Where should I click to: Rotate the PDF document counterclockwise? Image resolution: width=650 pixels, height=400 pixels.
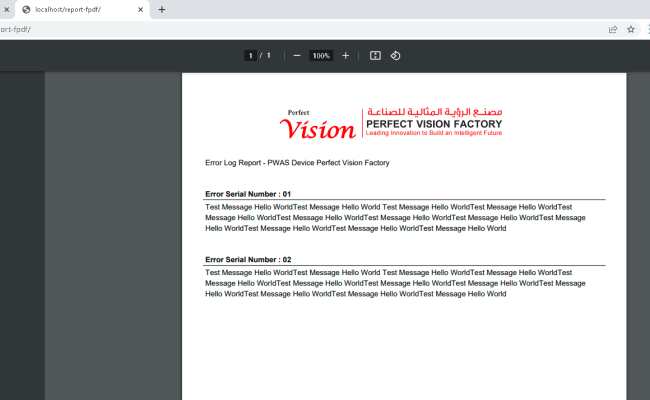tap(395, 56)
